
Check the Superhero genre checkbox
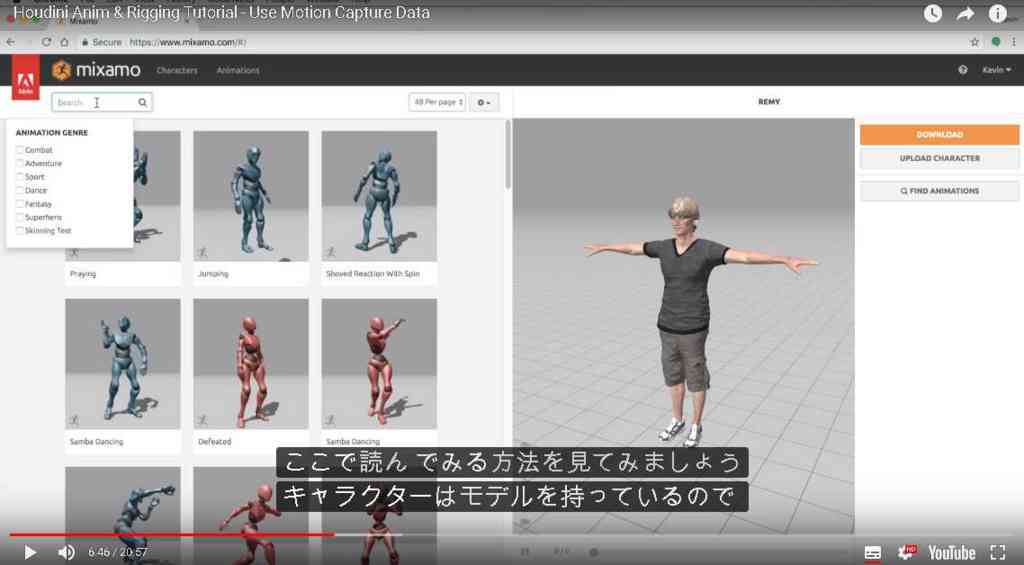click(x=20, y=217)
